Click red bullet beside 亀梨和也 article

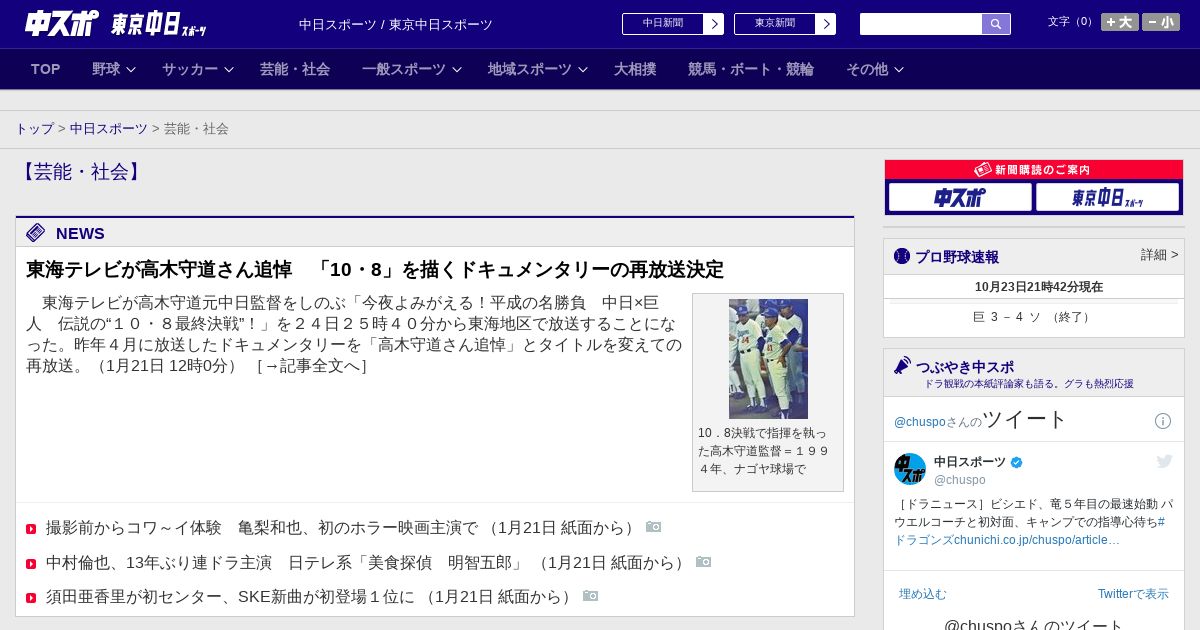(31, 529)
